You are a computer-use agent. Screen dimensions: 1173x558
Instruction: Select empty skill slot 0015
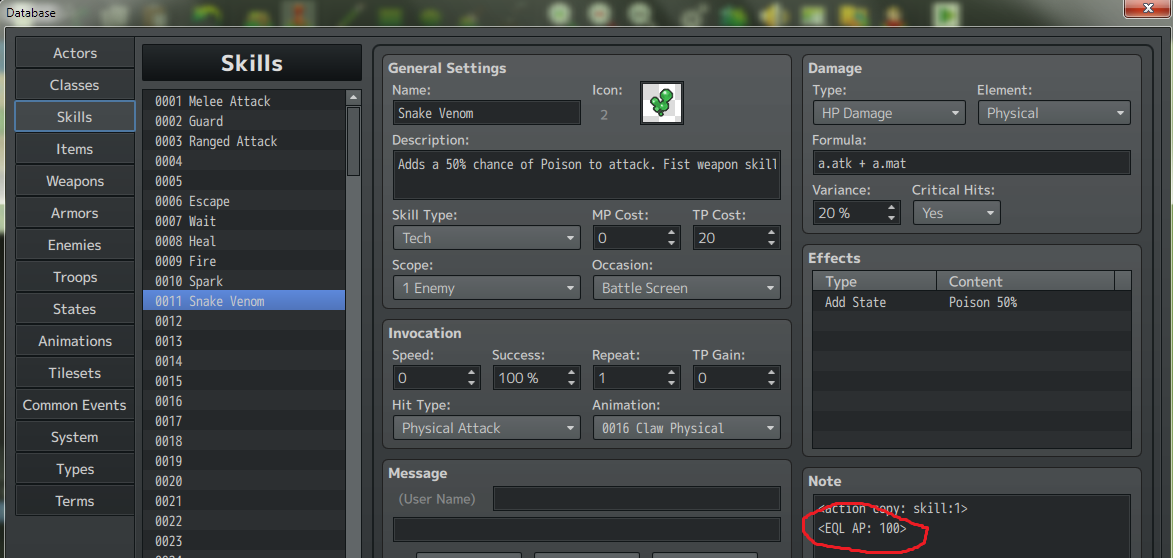(x=244, y=381)
